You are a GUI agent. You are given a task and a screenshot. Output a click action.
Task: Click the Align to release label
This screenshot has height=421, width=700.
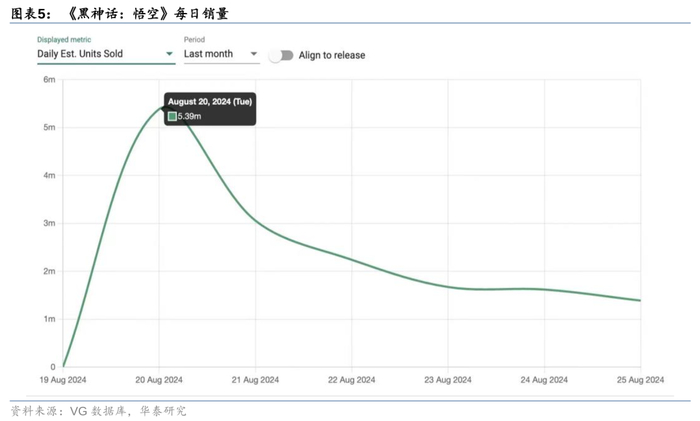pyautogui.click(x=332, y=55)
